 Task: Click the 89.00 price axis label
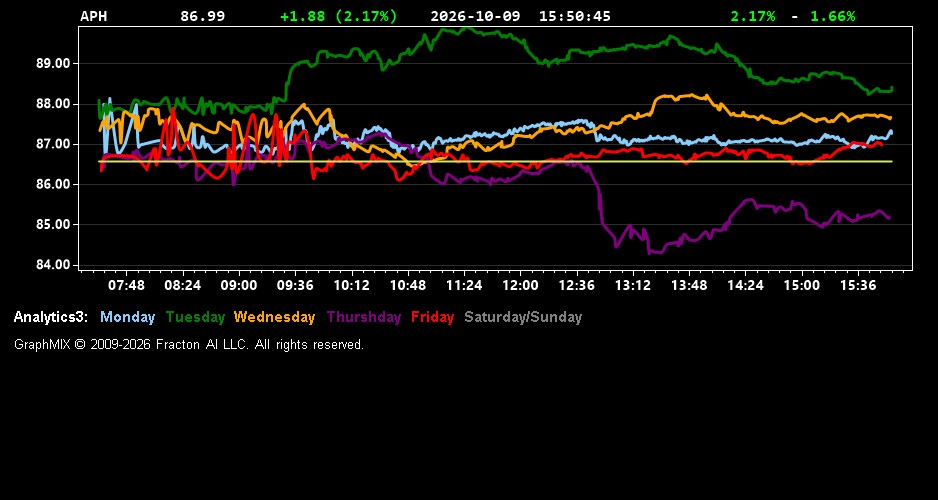(54, 63)
